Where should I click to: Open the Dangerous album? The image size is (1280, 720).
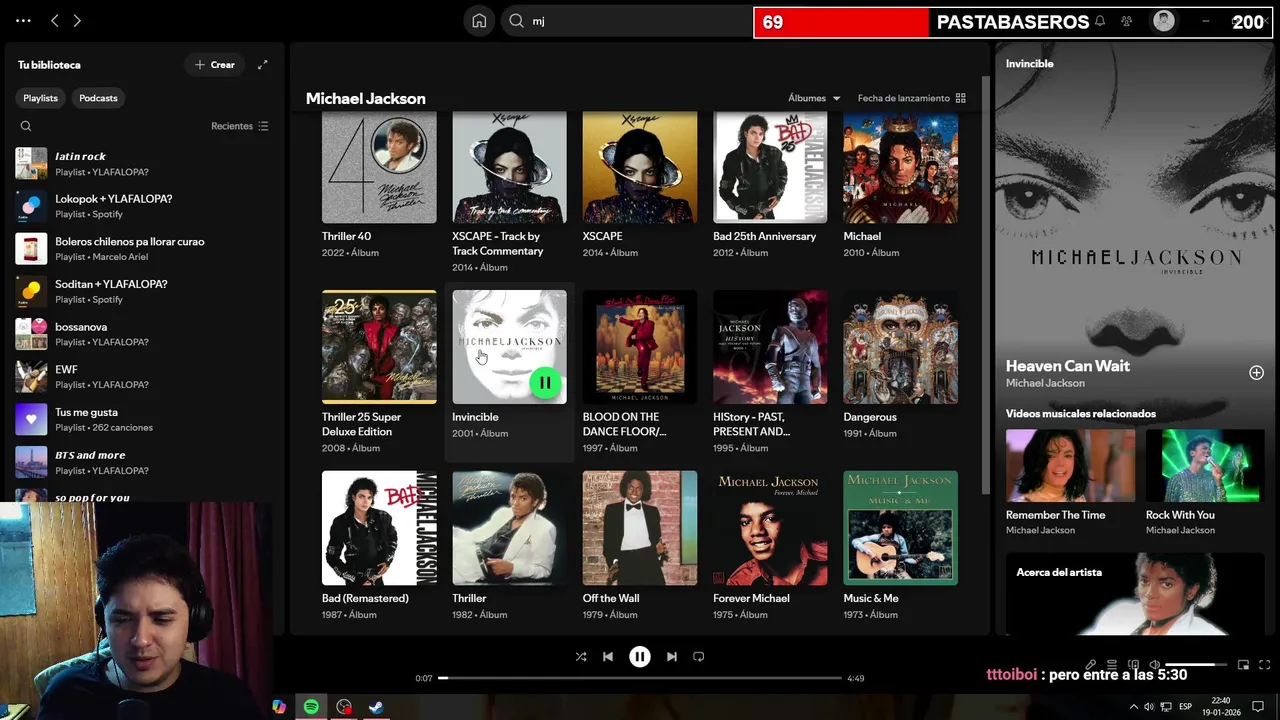pyautogui.click(x=900, y=347)
